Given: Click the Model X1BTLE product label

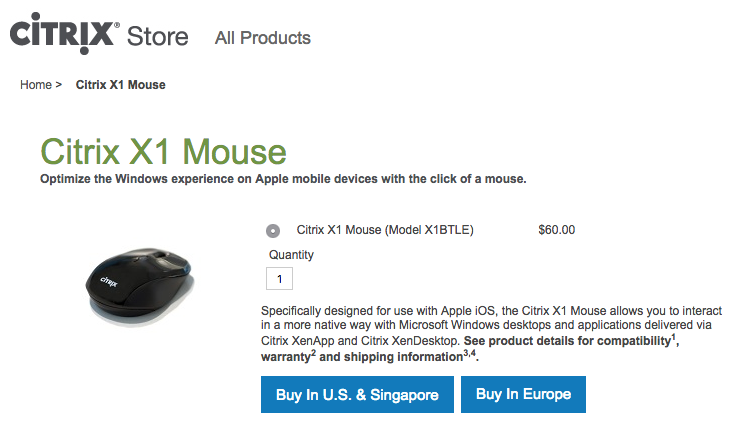Looking at the screenshot, I should point(385,230).
